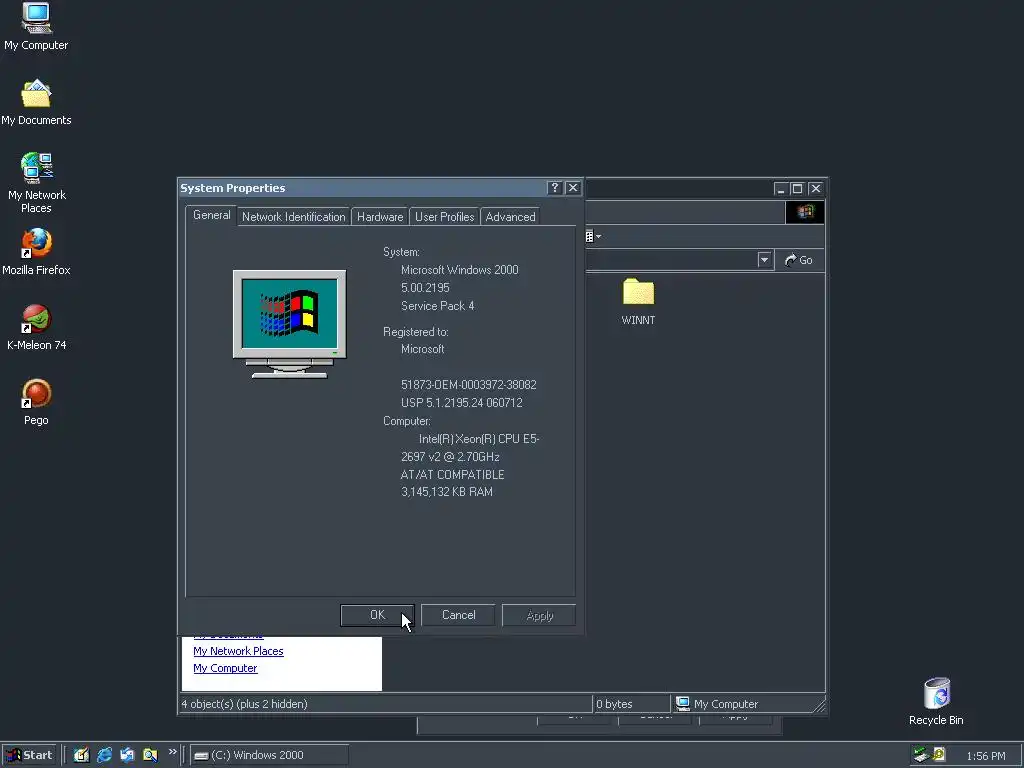Click the 'Microsoft Windows 2000' system text
This screenshot has width=1024, height=768.
coord(460,270)
